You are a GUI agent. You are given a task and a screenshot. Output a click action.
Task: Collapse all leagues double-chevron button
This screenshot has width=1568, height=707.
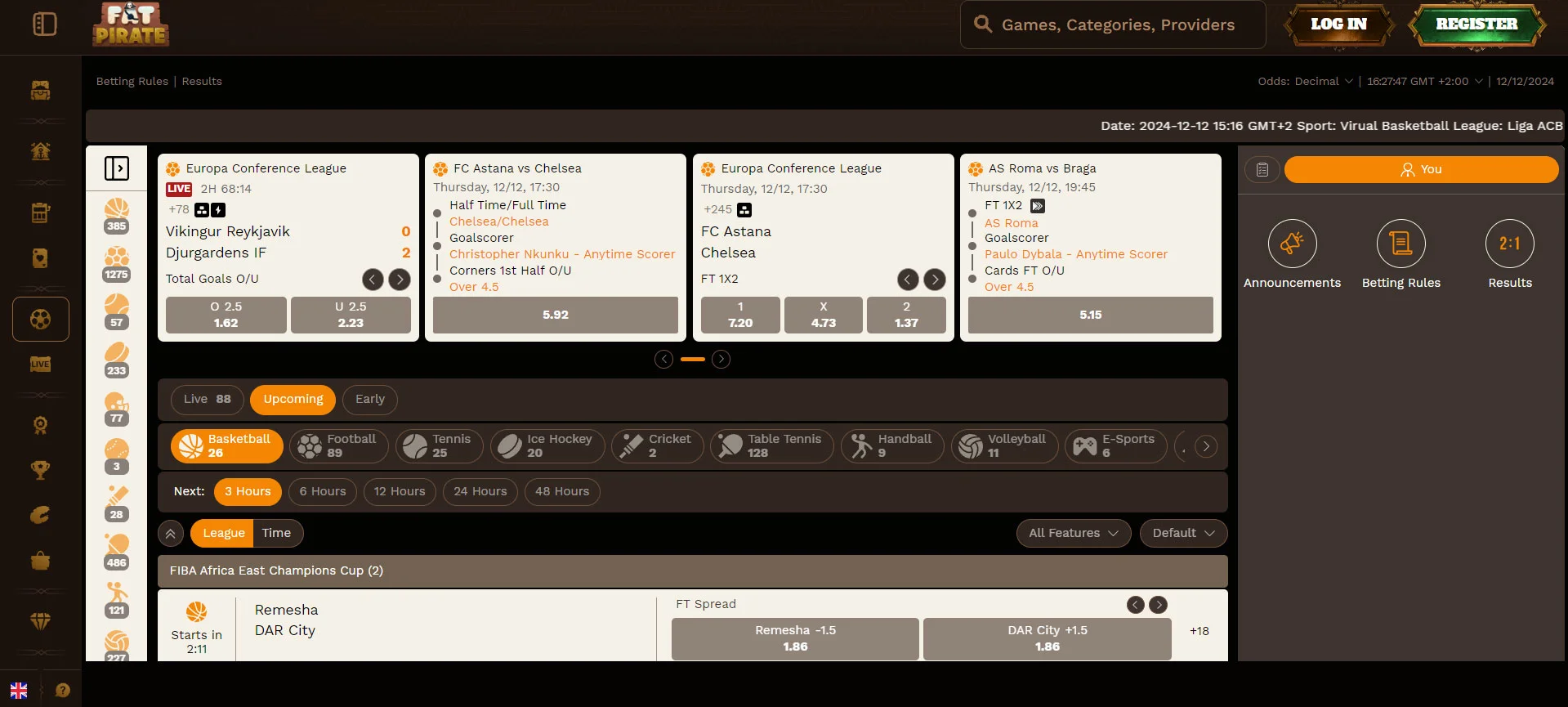[x=170, y=534]
